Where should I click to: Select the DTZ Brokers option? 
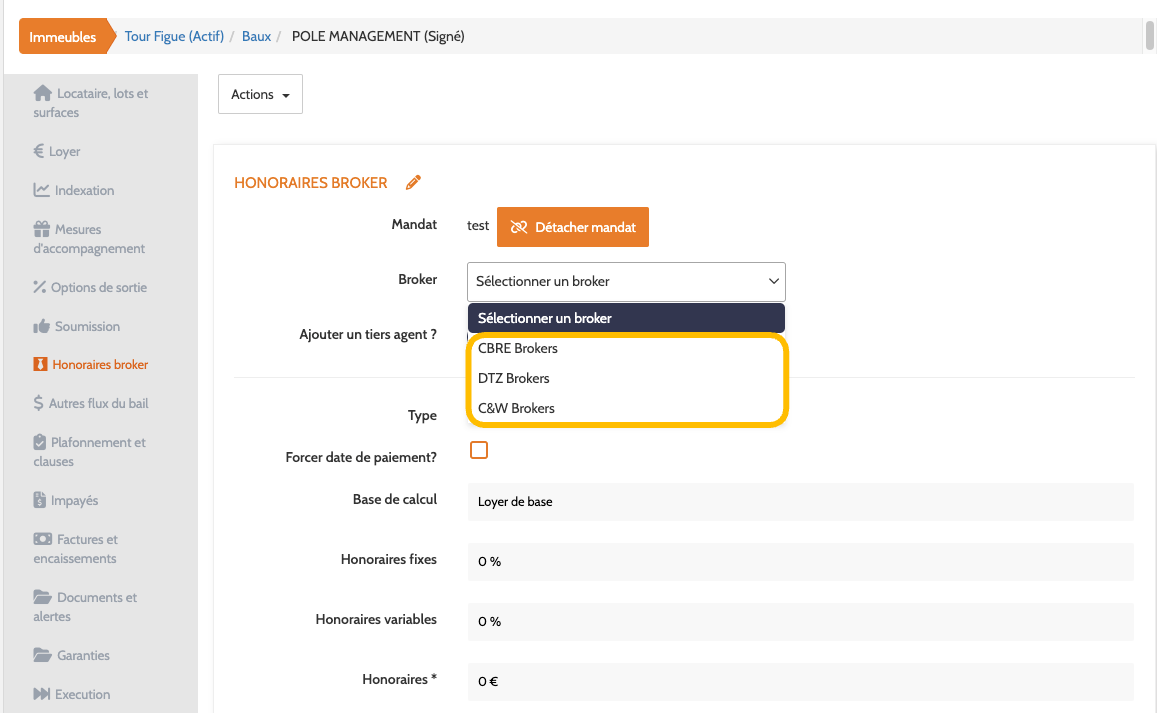(514, 378)
